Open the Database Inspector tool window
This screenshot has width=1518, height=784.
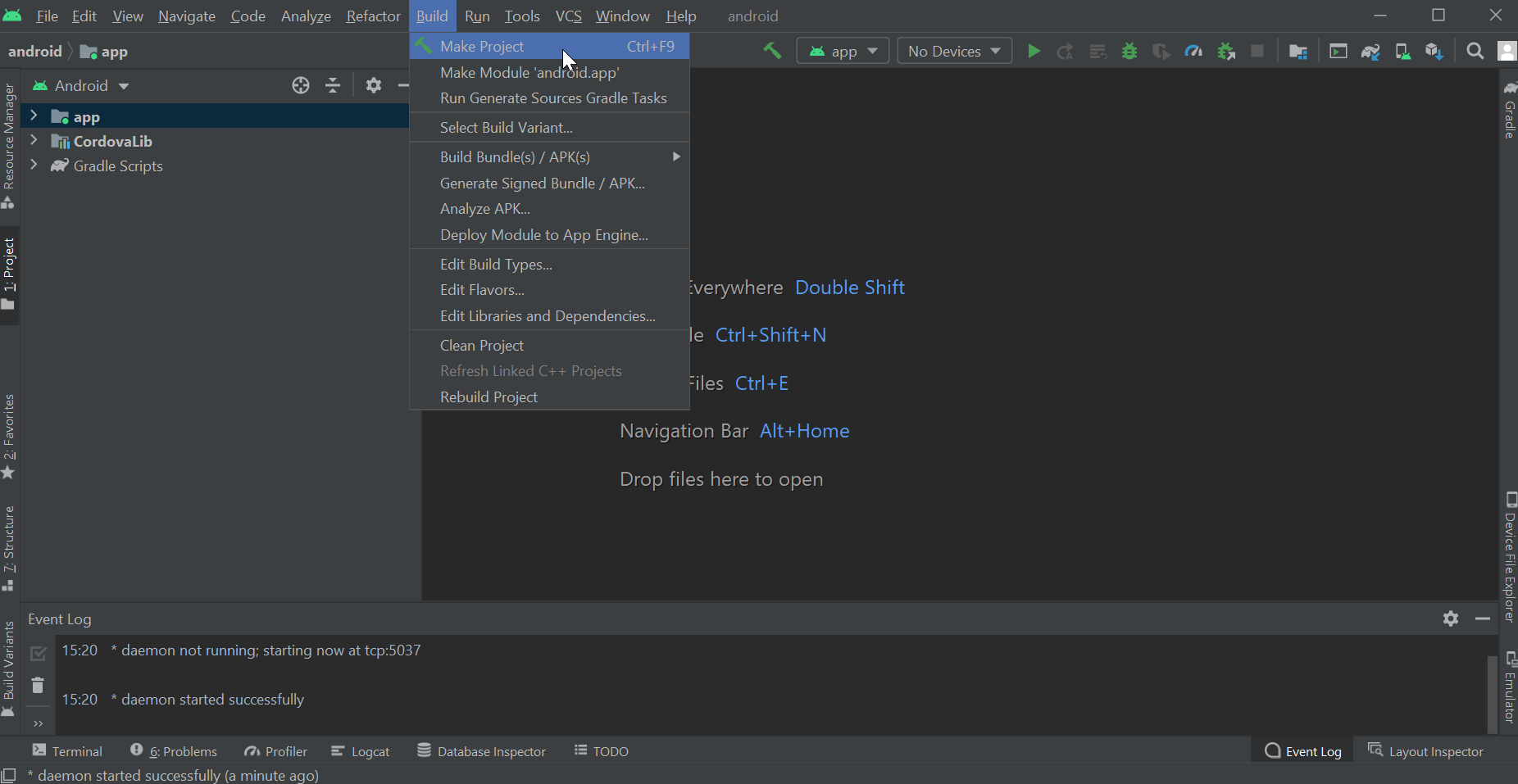(x=482, y=750)
